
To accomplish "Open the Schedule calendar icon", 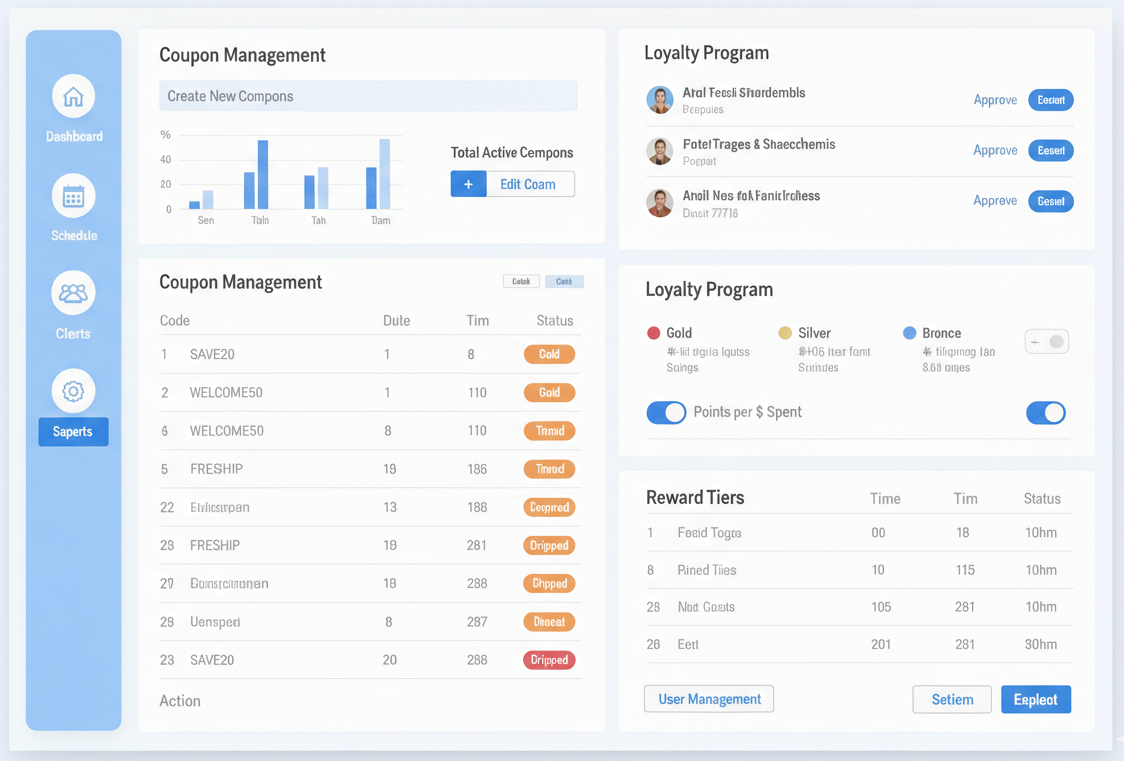I will tap(73, 196).
